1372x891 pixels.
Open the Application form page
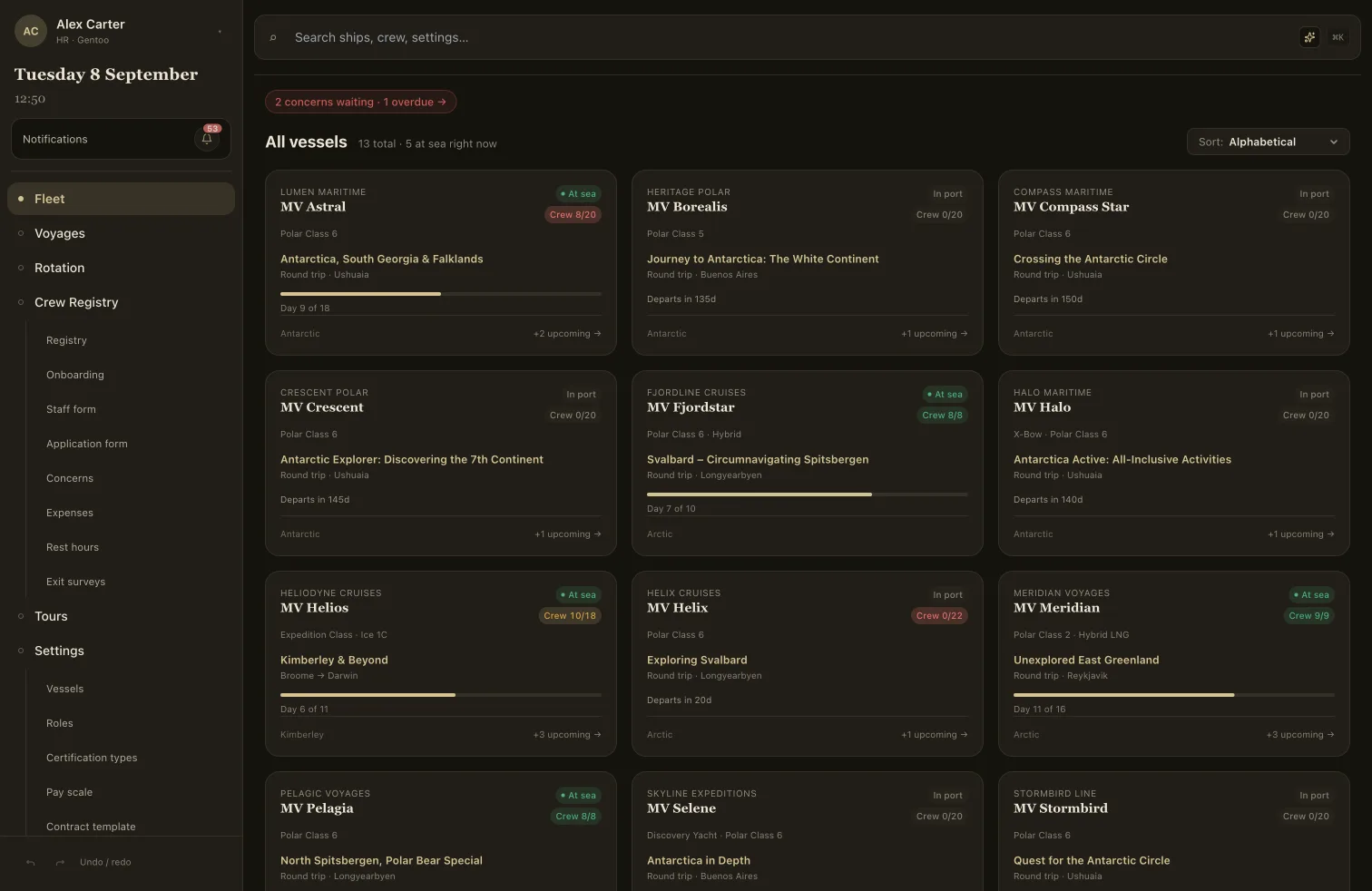(87, 444)
